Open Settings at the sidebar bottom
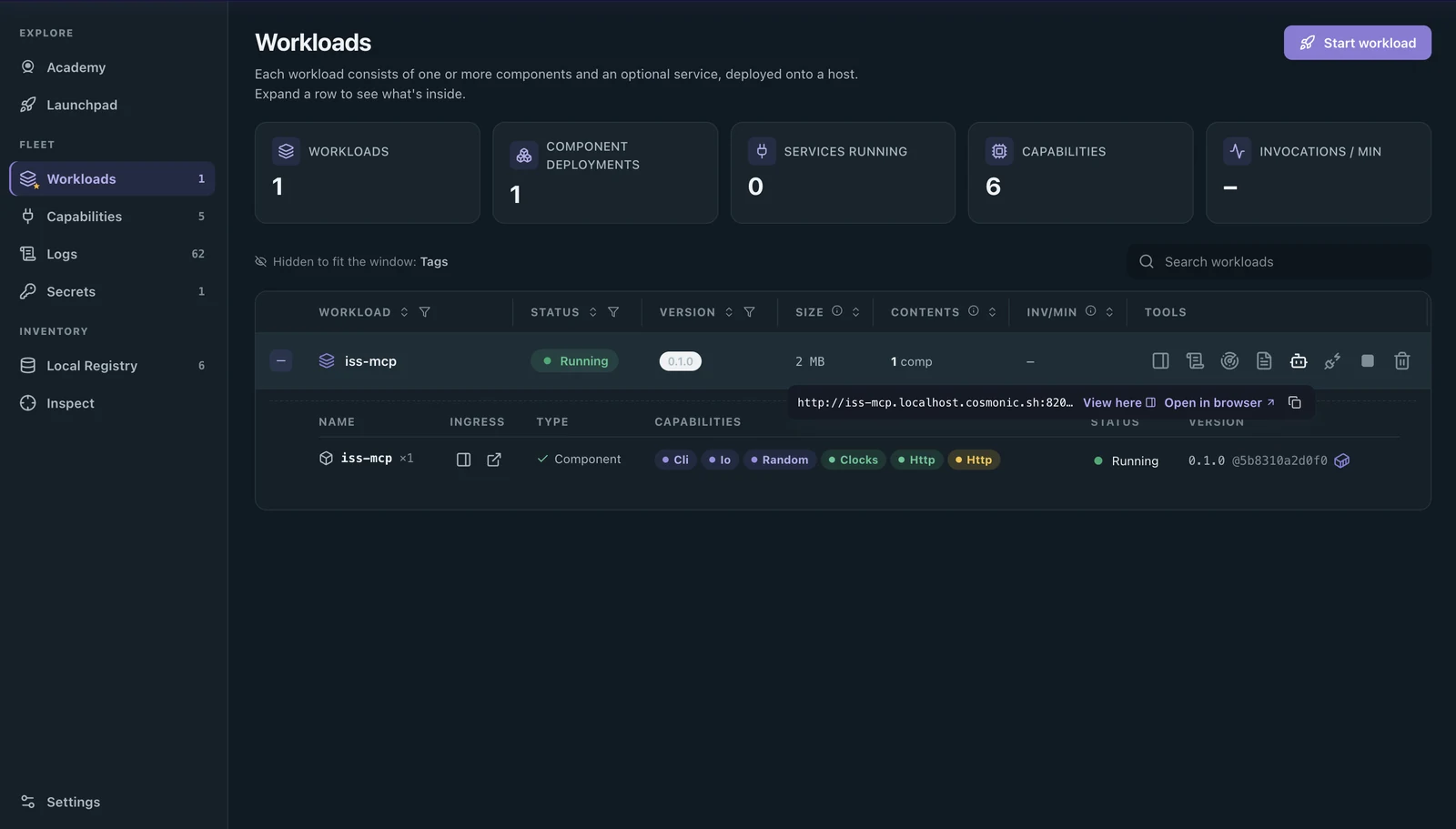The image size is (1456, 829). (x=112, y=802)
